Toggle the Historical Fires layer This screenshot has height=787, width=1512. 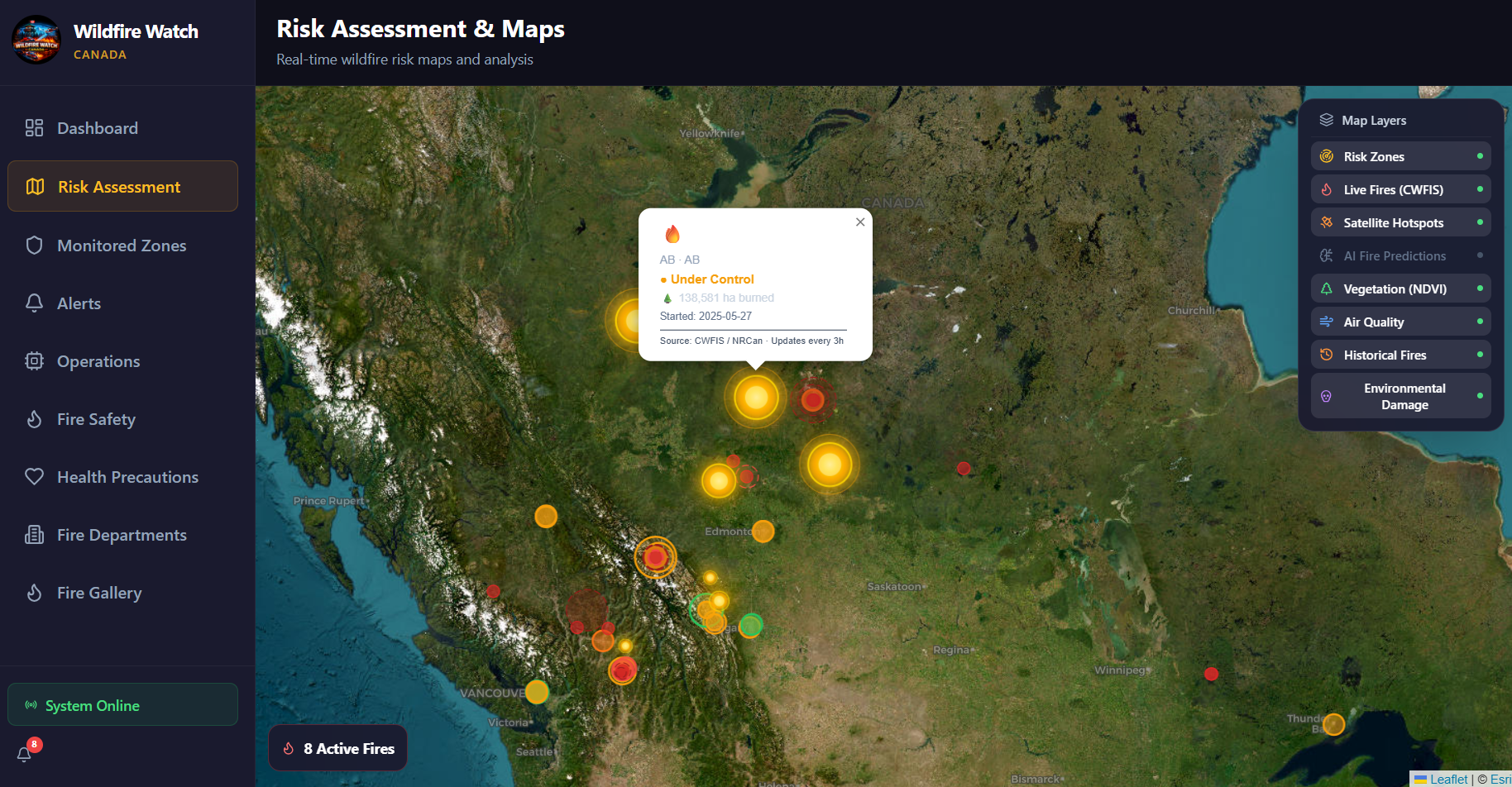1400,355
